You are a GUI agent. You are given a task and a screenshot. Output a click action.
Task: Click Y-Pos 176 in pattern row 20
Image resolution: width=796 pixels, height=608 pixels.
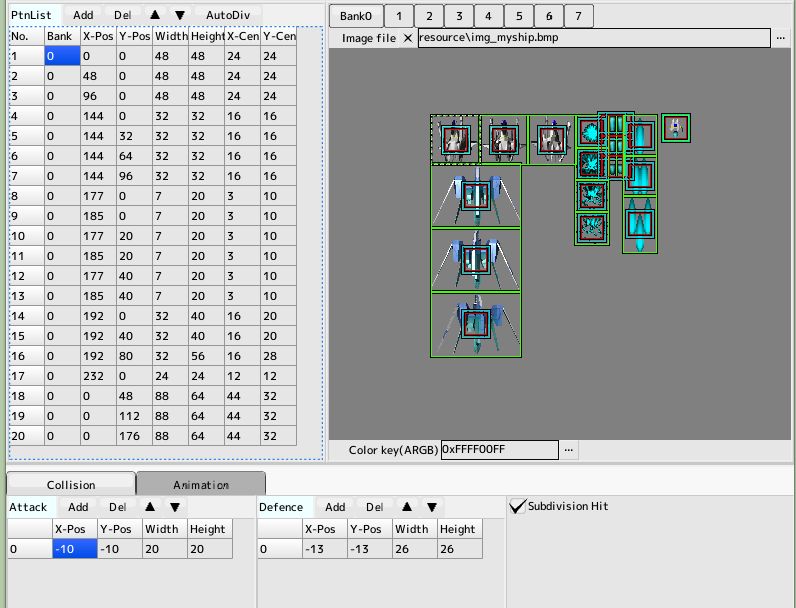point(135,436)
